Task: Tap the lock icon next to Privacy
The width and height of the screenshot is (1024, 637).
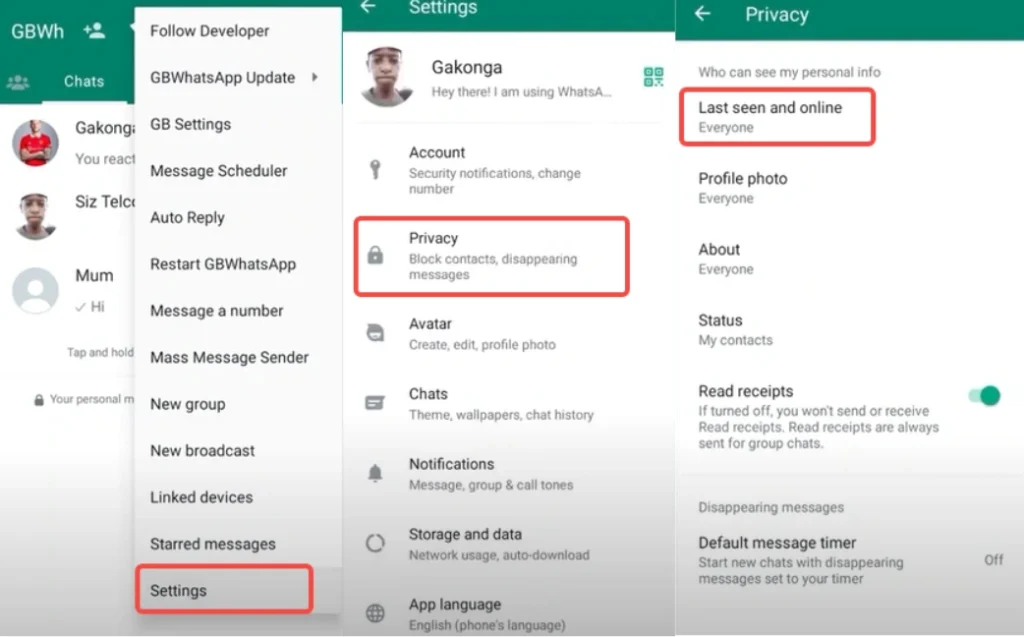Action: (x=375, y=256)
